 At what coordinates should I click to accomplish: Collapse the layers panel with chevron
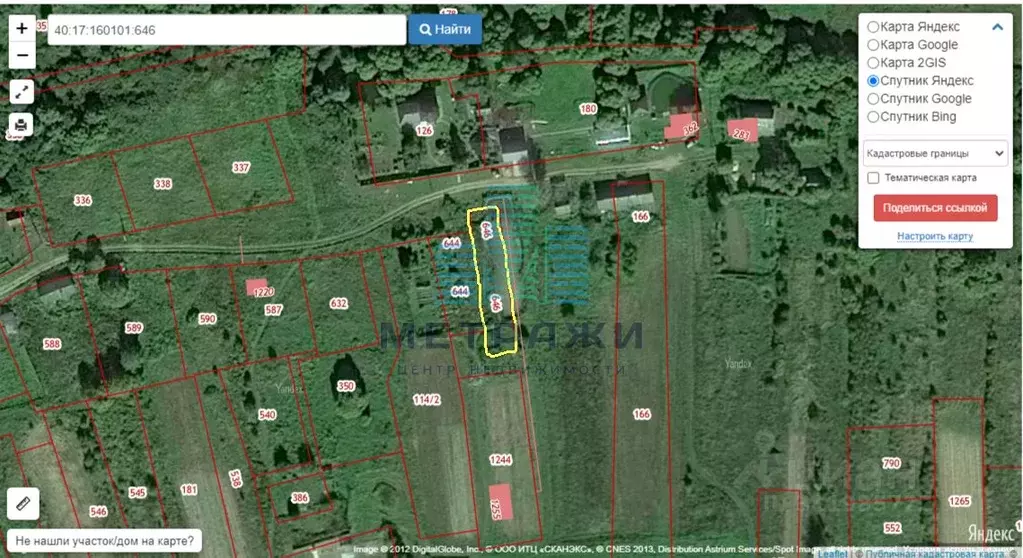(997, 27)
